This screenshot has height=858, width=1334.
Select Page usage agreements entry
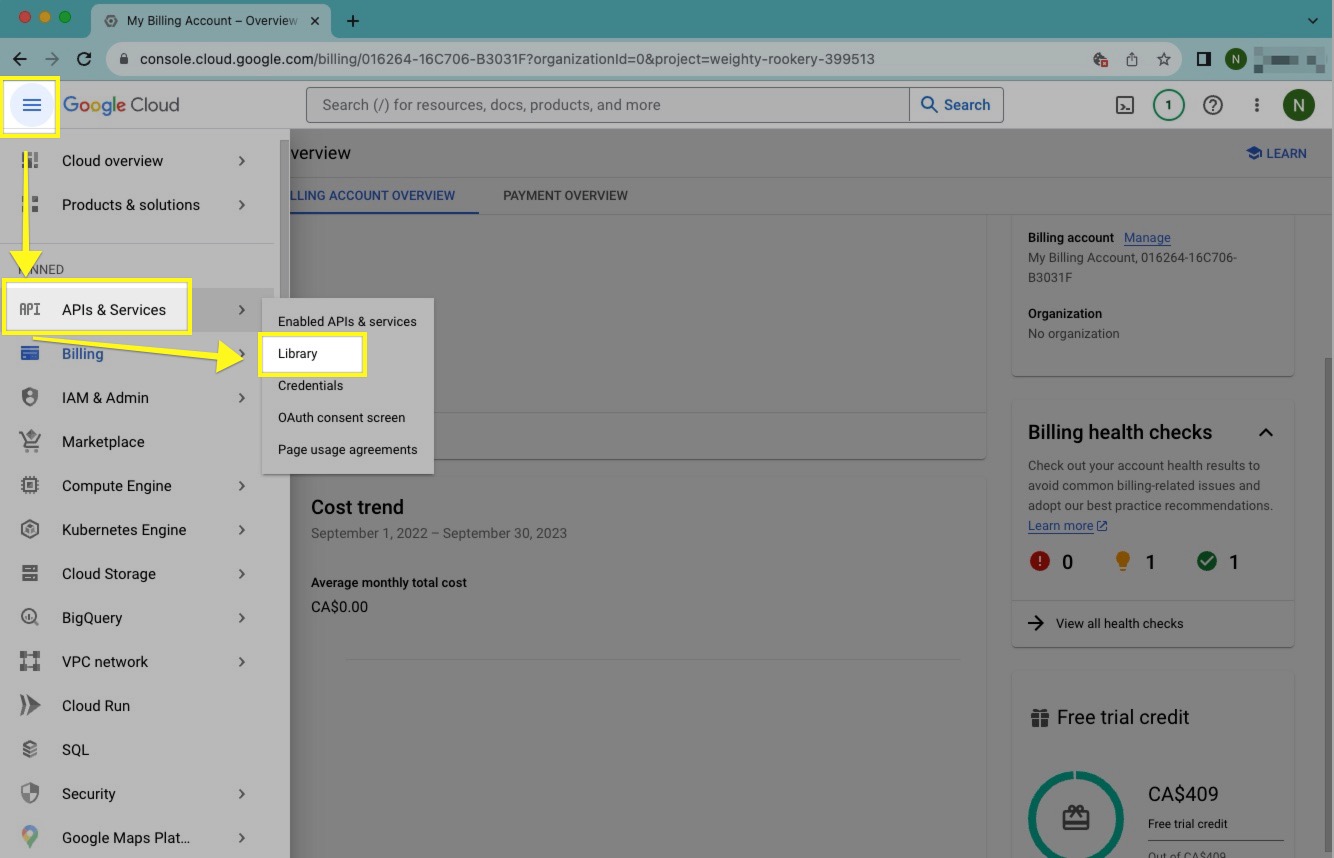pos(347,450)
